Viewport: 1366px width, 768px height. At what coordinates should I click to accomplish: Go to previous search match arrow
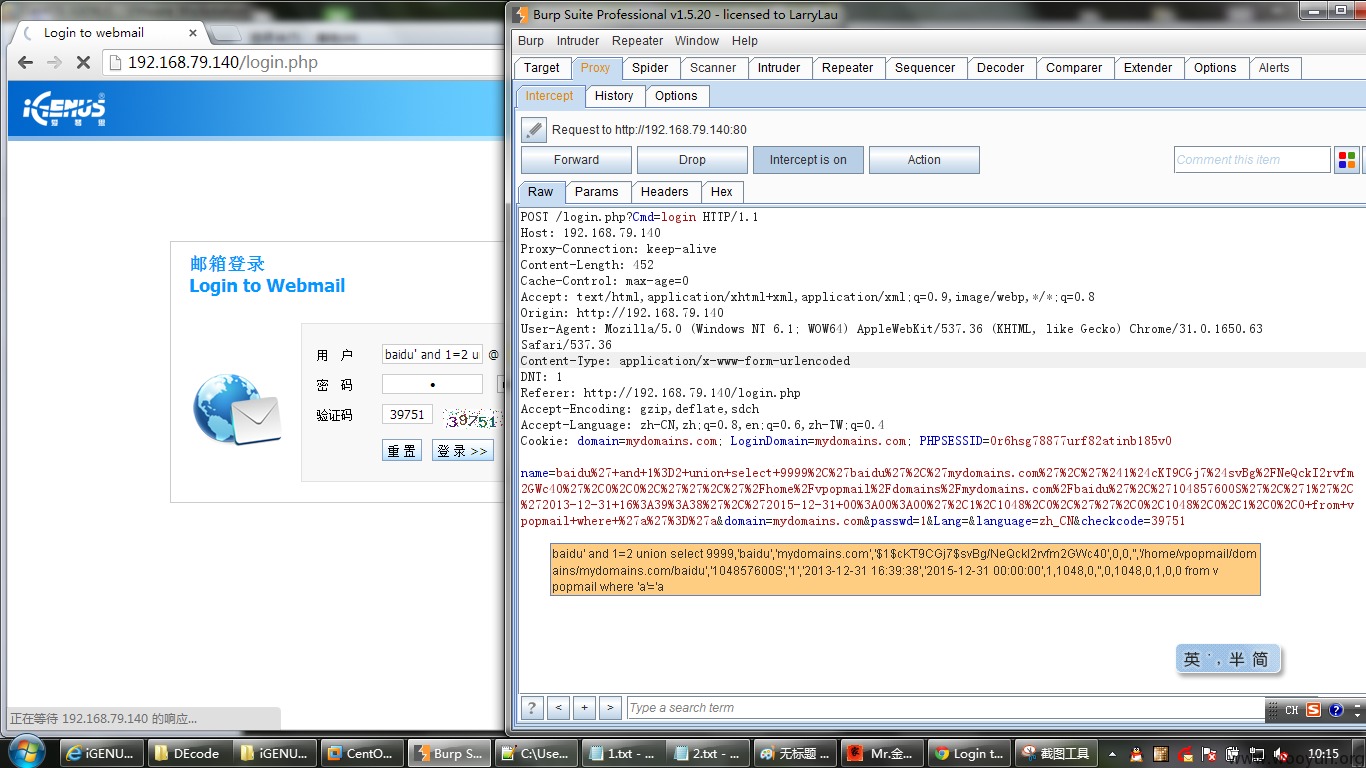pos(559,707)
